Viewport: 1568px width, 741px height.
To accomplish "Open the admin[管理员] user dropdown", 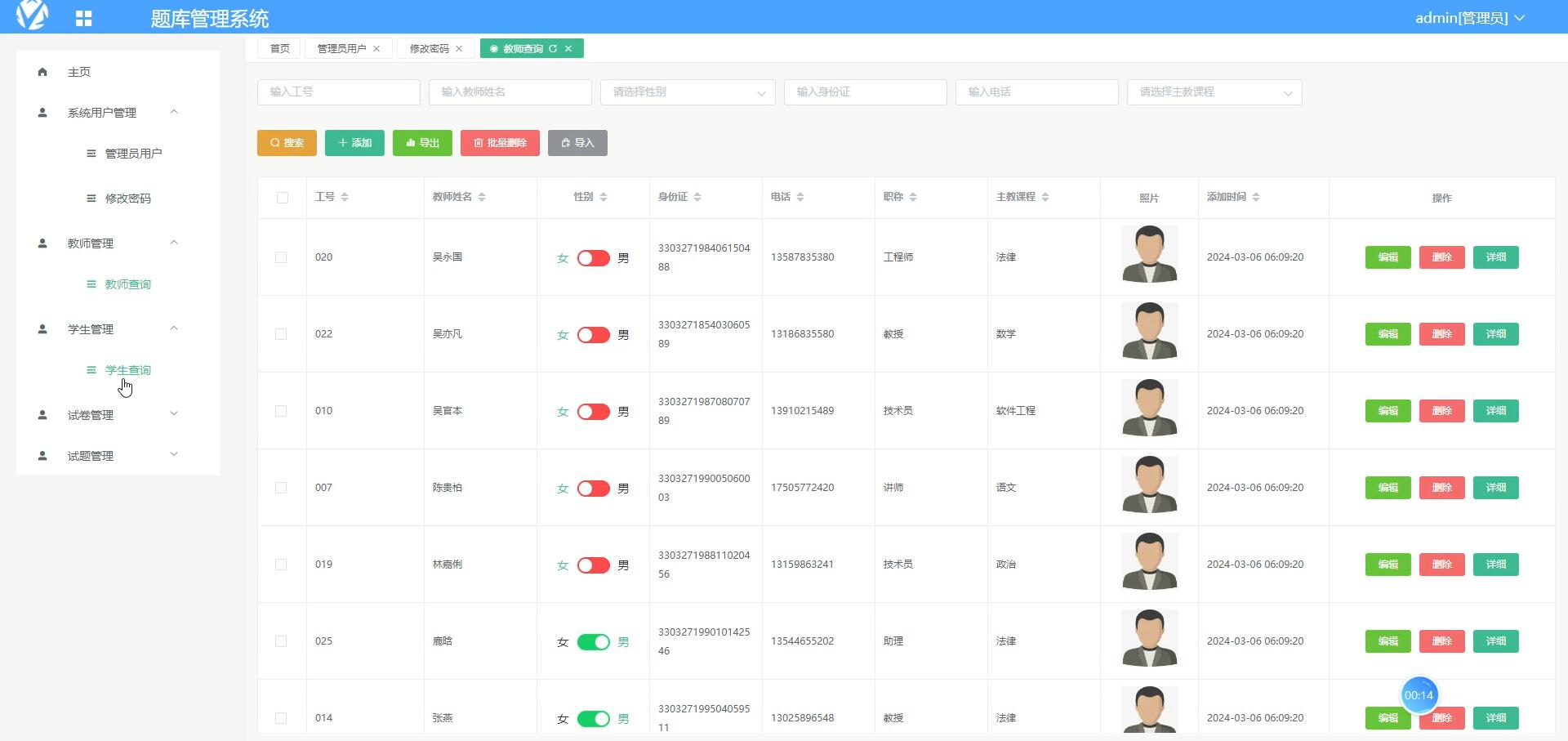I will [1470, 18].
